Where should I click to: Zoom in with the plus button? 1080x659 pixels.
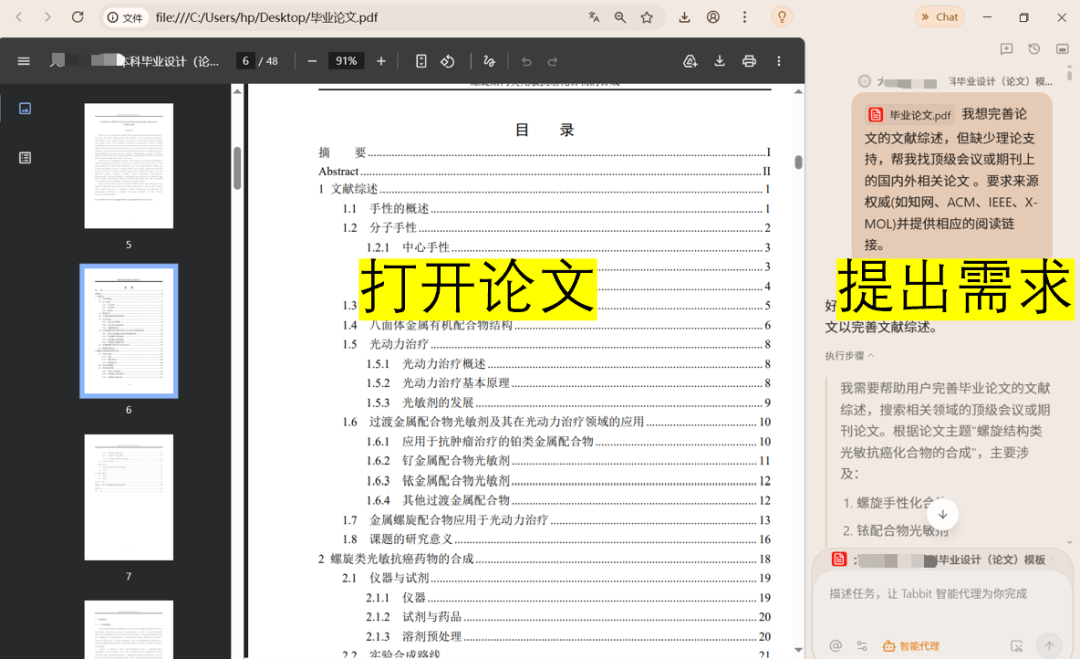click(x=381, y=61)
